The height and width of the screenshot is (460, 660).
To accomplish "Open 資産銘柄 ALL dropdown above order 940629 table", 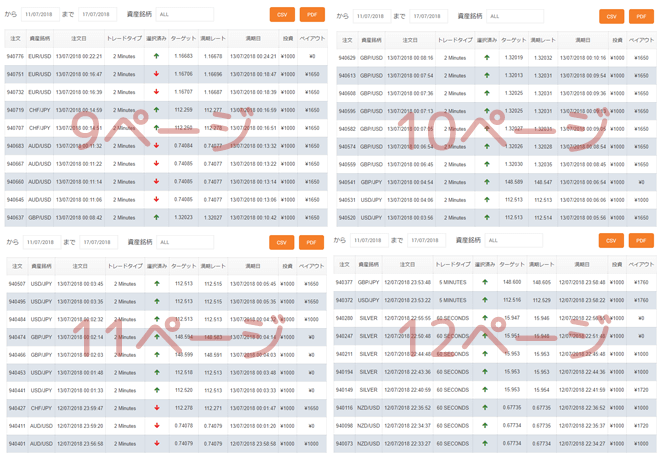I will pos(515,16).
